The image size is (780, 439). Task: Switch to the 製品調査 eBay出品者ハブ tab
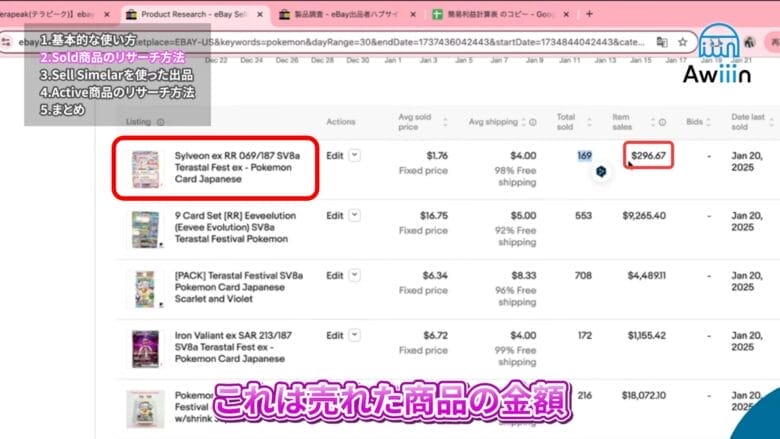[347, 14]
